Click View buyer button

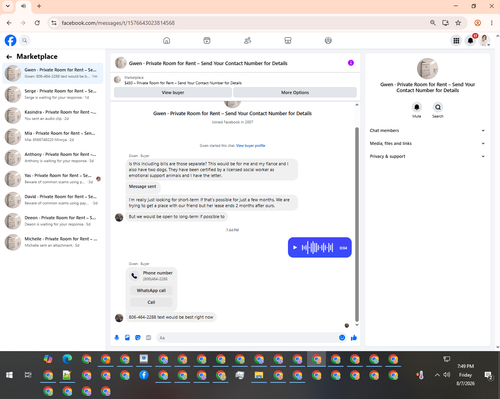click(x=173, y=92)
